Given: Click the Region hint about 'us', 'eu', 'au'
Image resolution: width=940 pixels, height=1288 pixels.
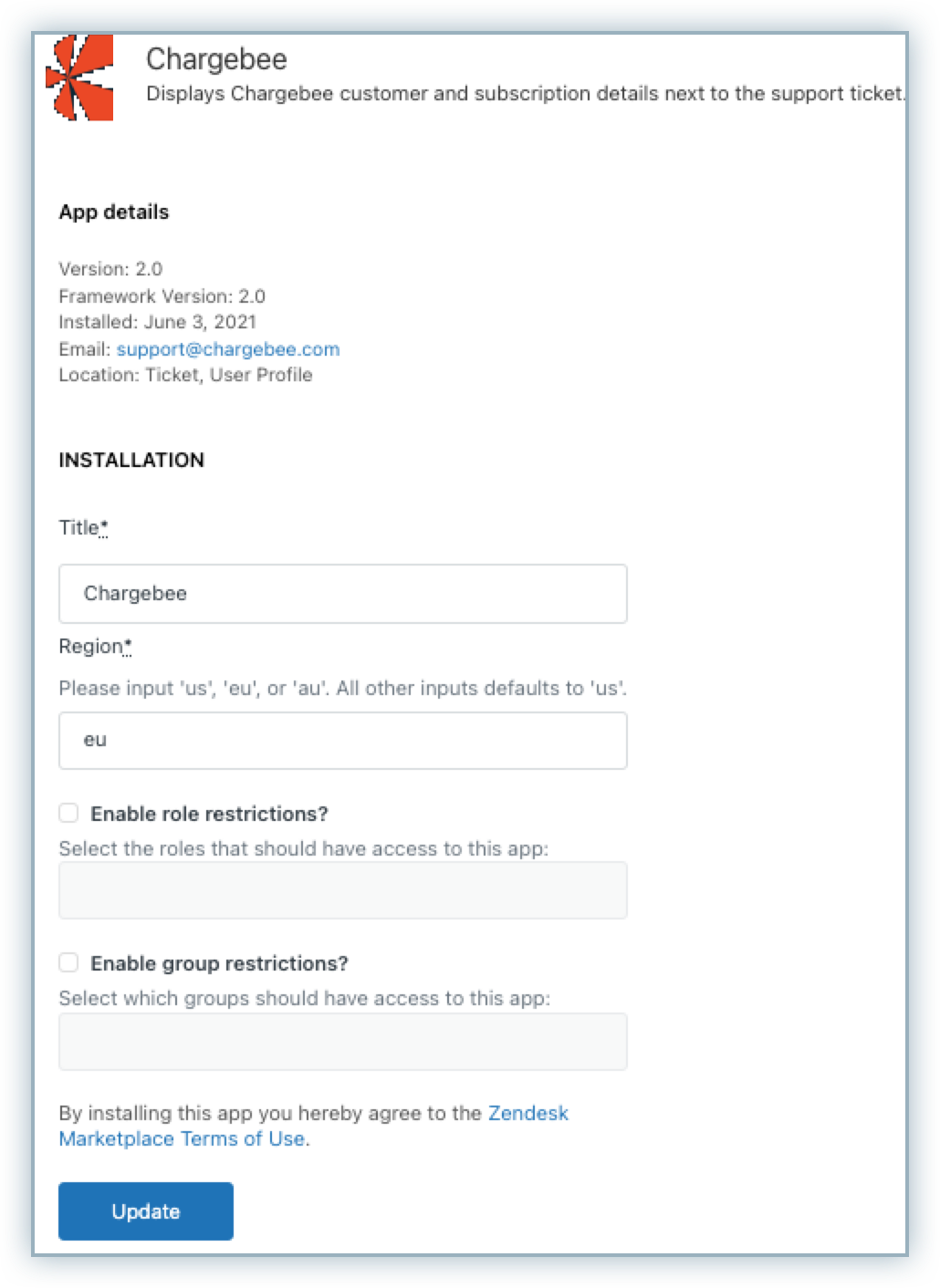Looking at the screenshot, I should pos(342,689).
